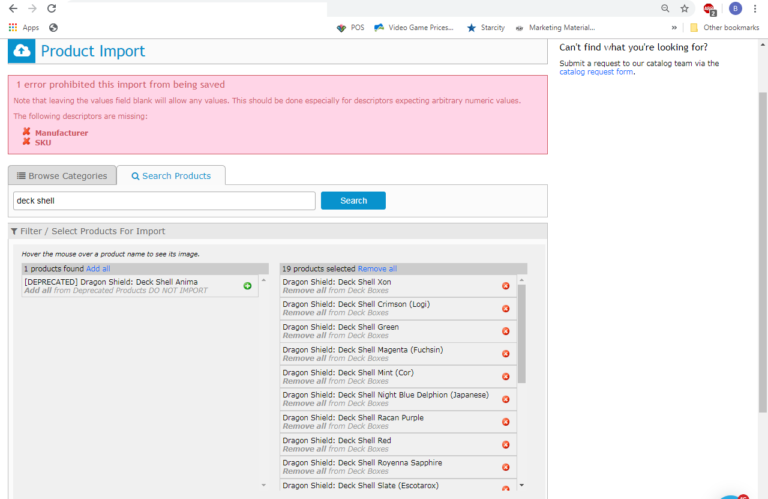Open the Starcity bookmark
This screenshot has width=768, height=499.
486,27
